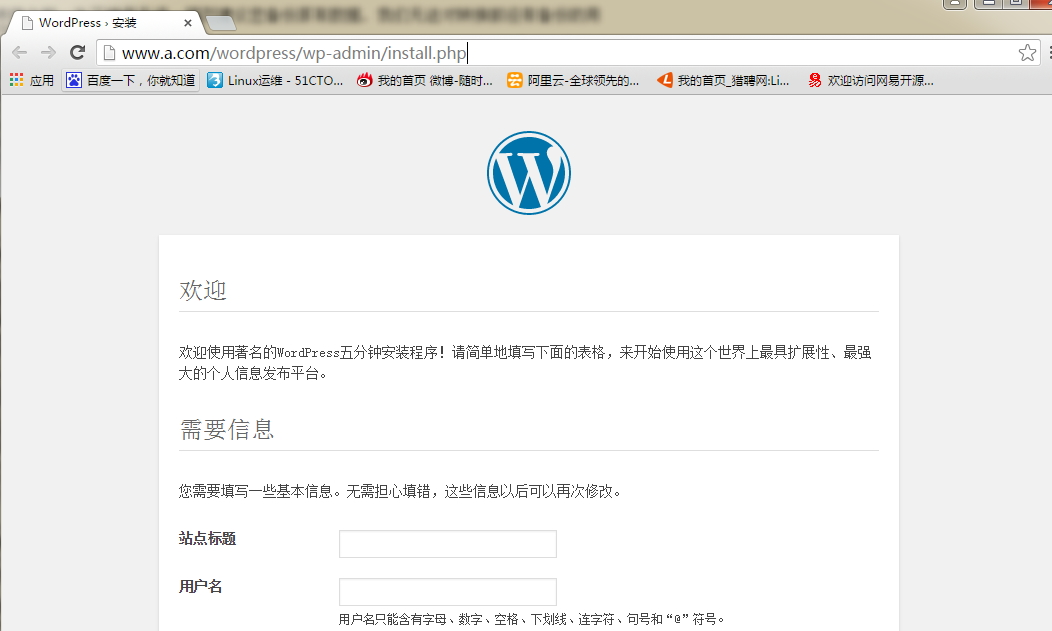The image size is (1052, 631).
Task: Click the 用户名 text field
Action: (x=447, y=591)
